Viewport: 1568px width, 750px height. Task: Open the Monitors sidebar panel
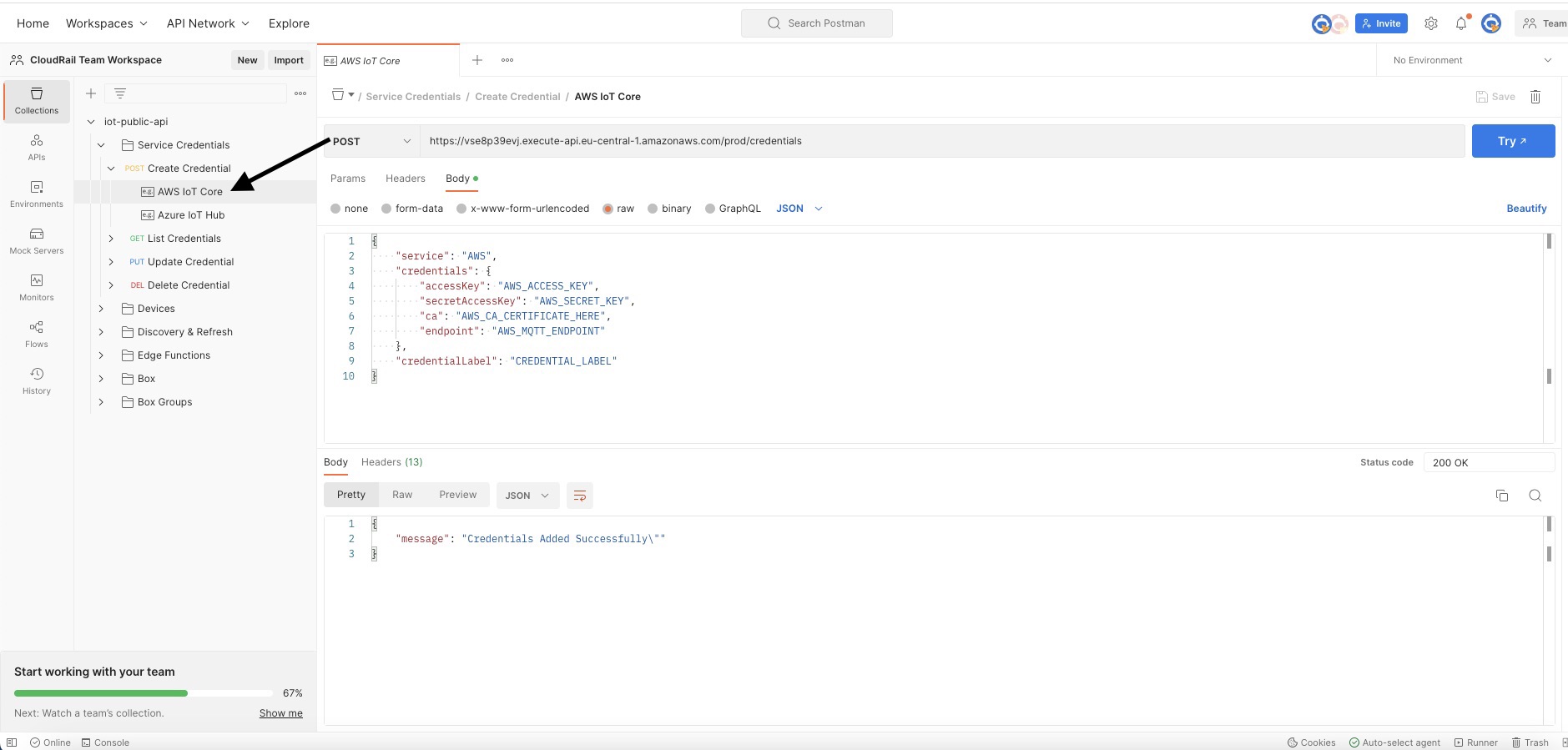tap(37, 288)
